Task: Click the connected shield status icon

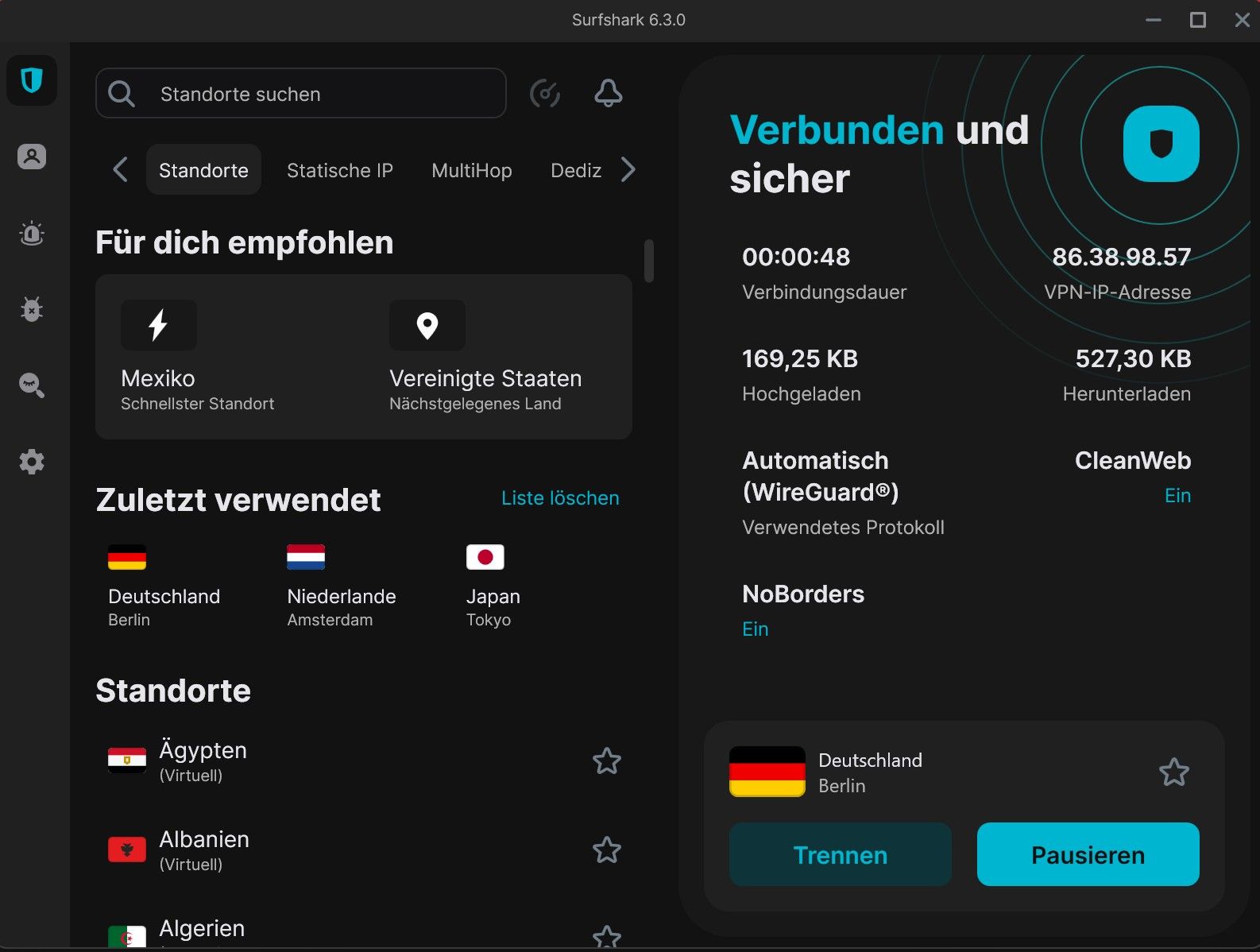Action: tap(1161, 144)
